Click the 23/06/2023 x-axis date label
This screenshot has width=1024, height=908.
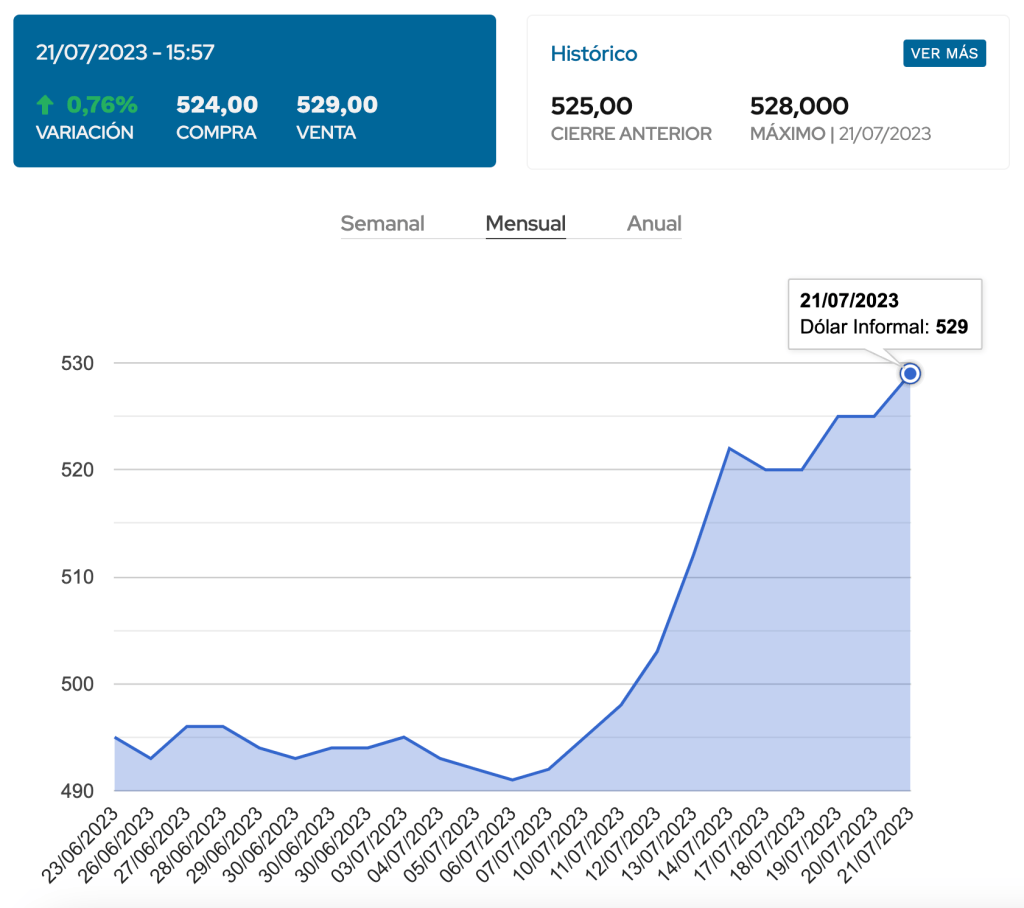[82, 845]
